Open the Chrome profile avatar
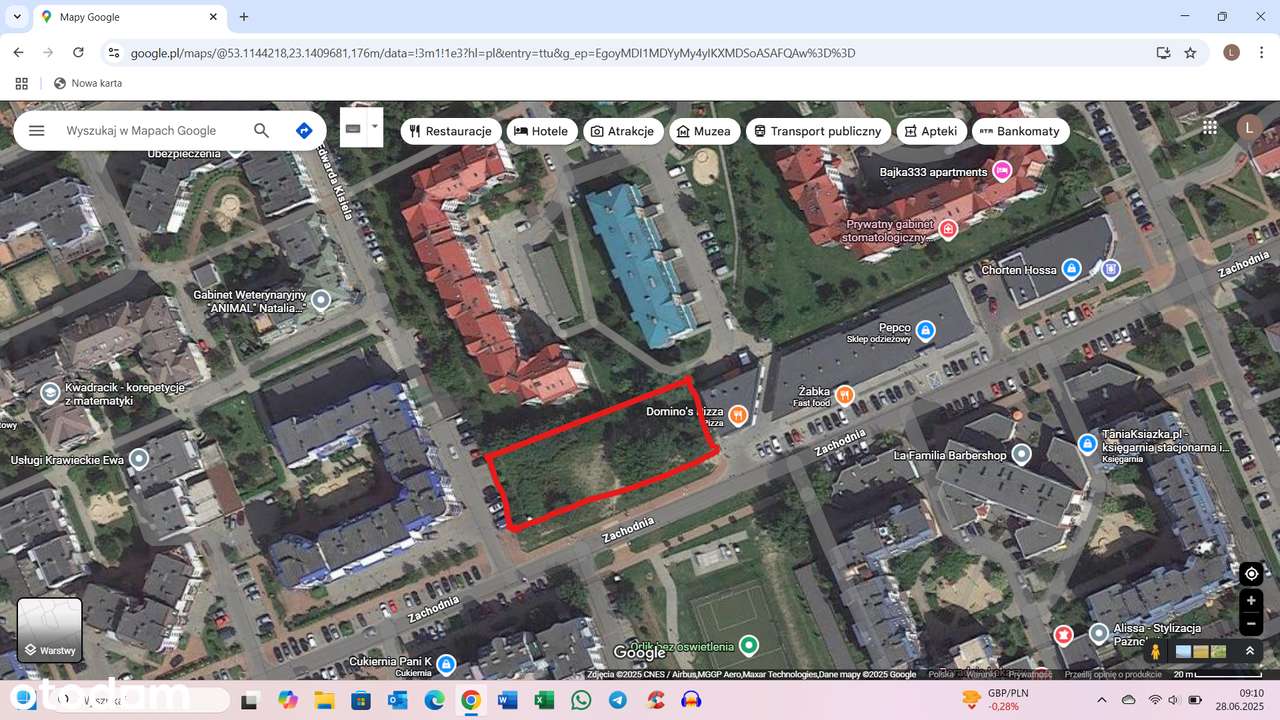Viewport: 1280px width, 720px height. tap(1231, 53)
